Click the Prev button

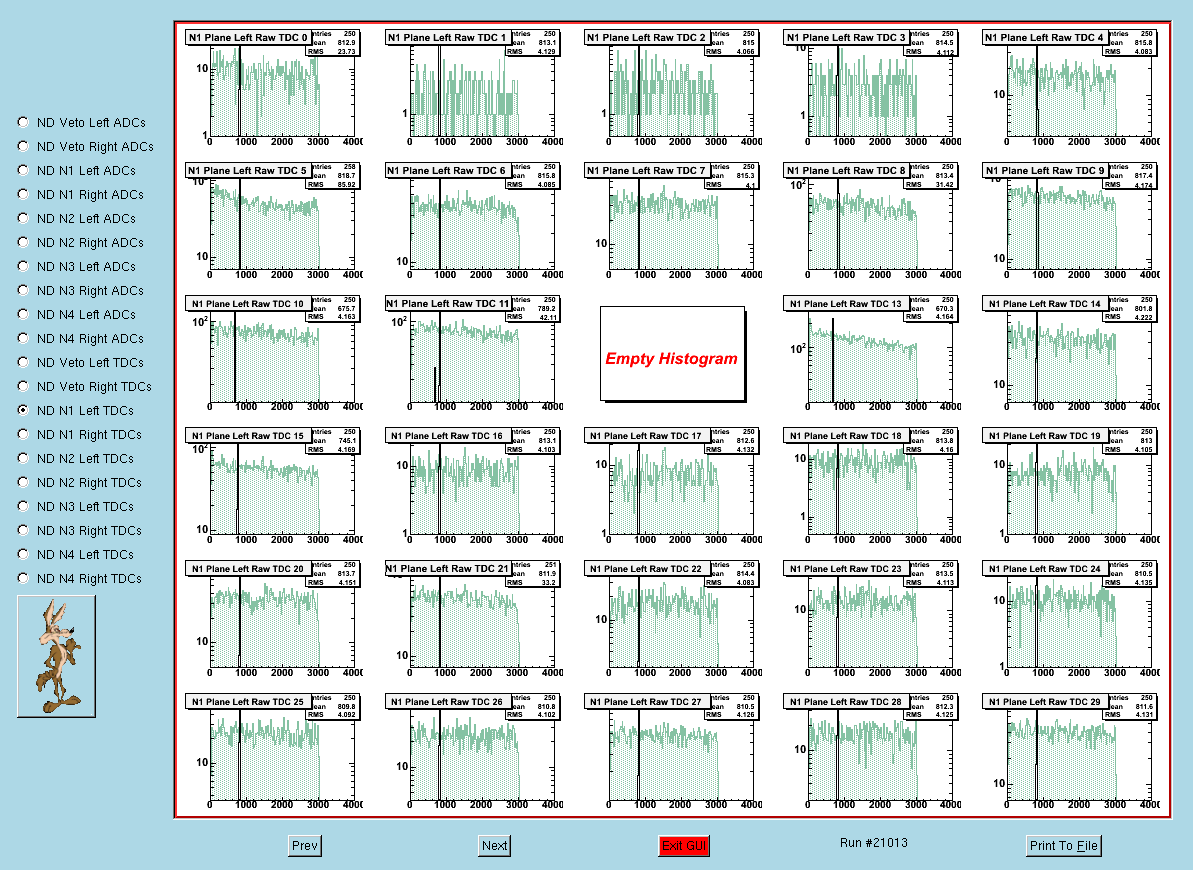(x=305, y=846)
